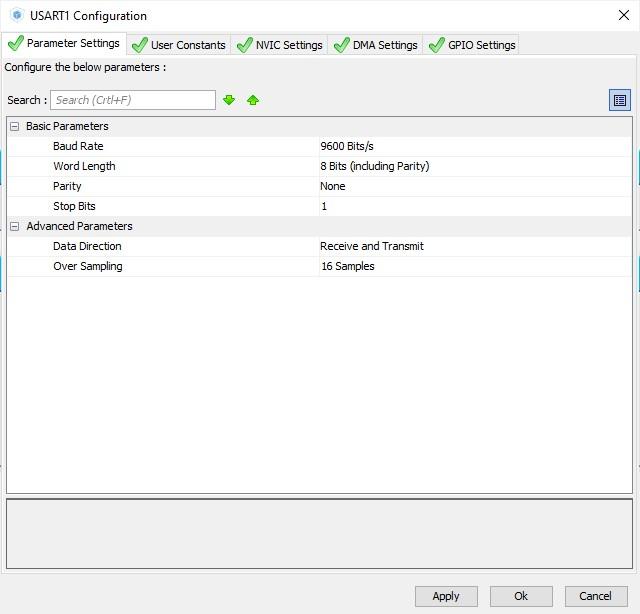640x614 pixels.
Task: Click the empty description panel at bottom
Action: point(319,534)
